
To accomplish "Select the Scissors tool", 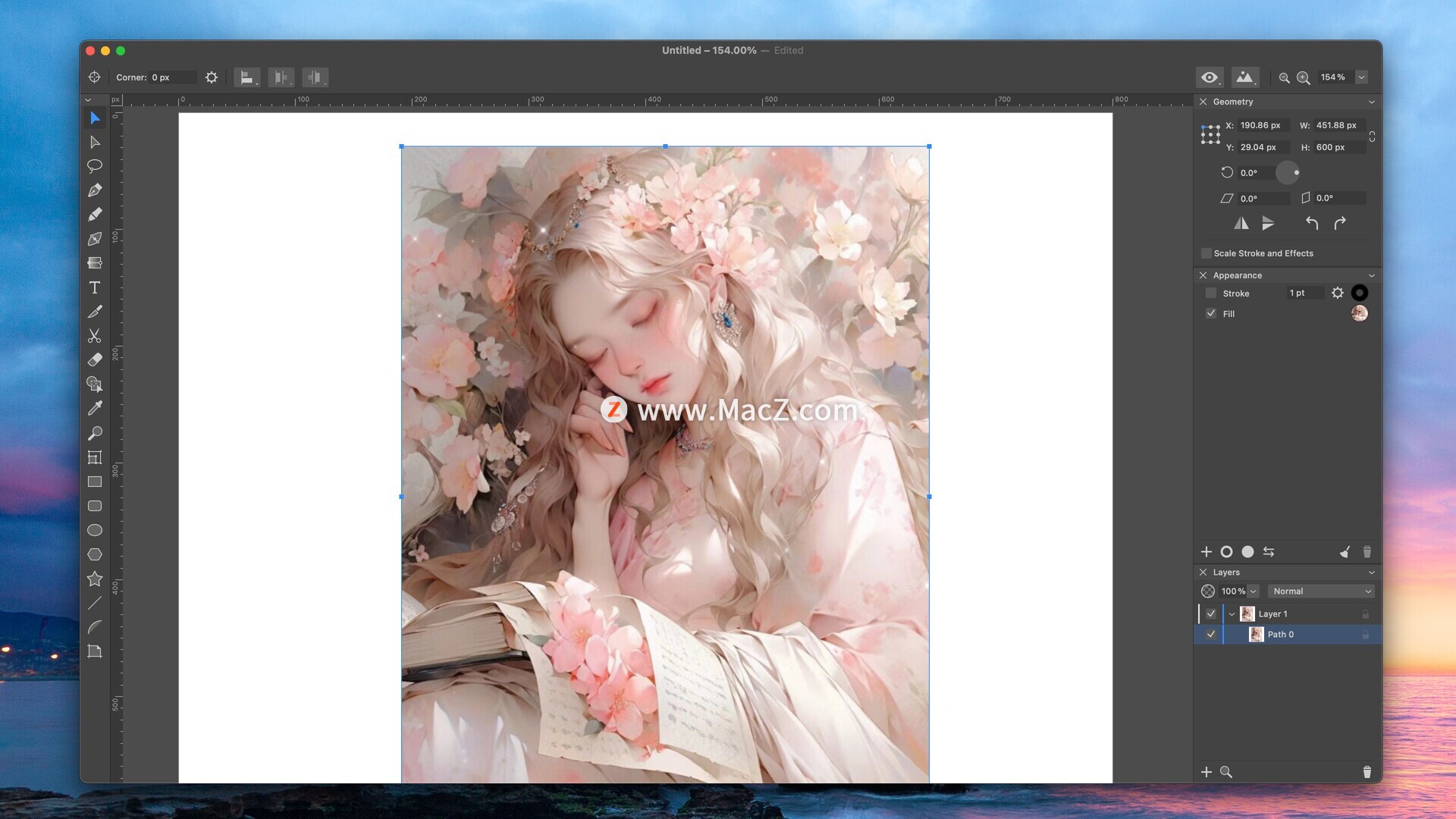I will (95, 336).
